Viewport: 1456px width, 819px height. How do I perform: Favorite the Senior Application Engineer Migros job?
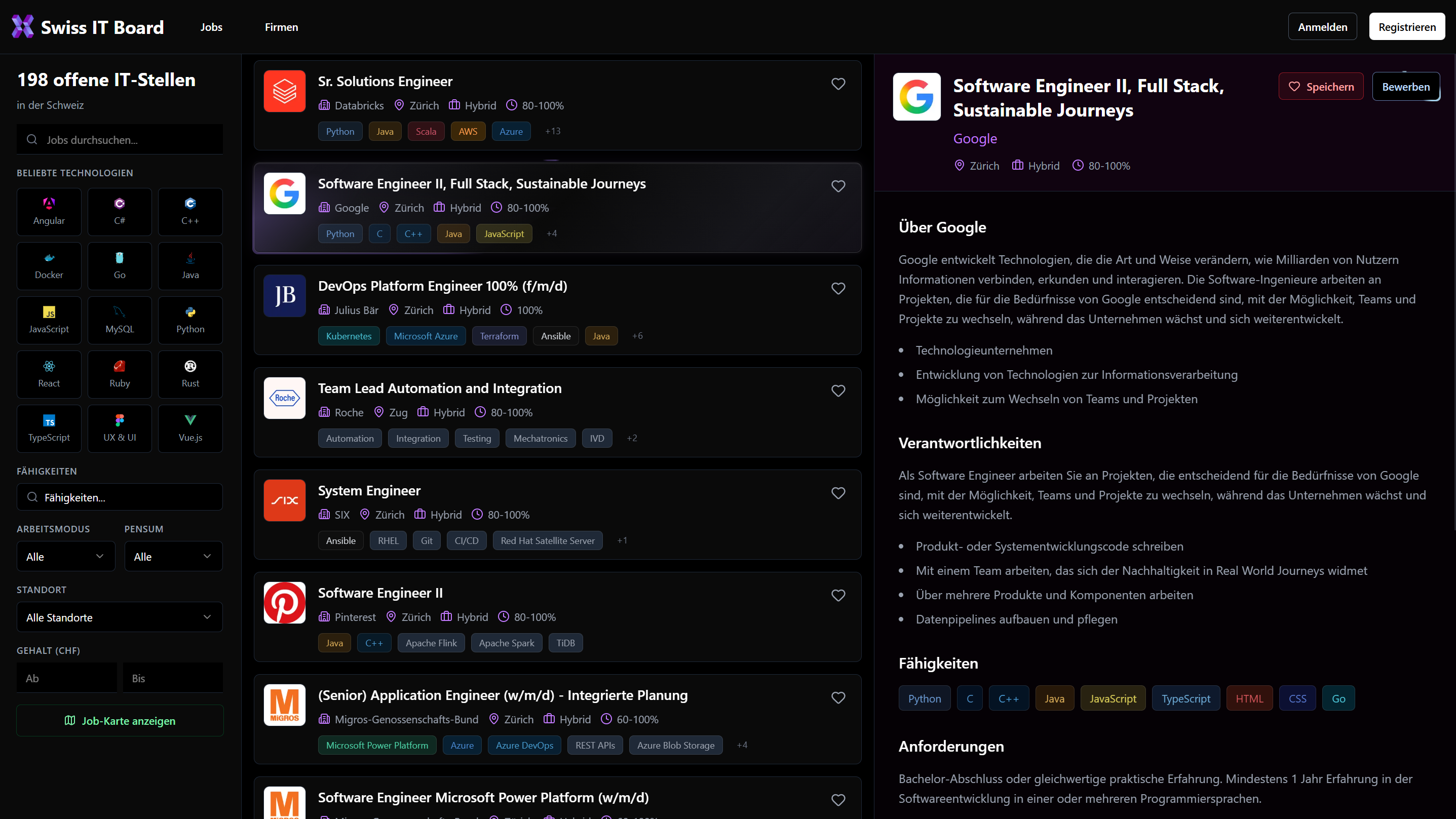[838, 697]
